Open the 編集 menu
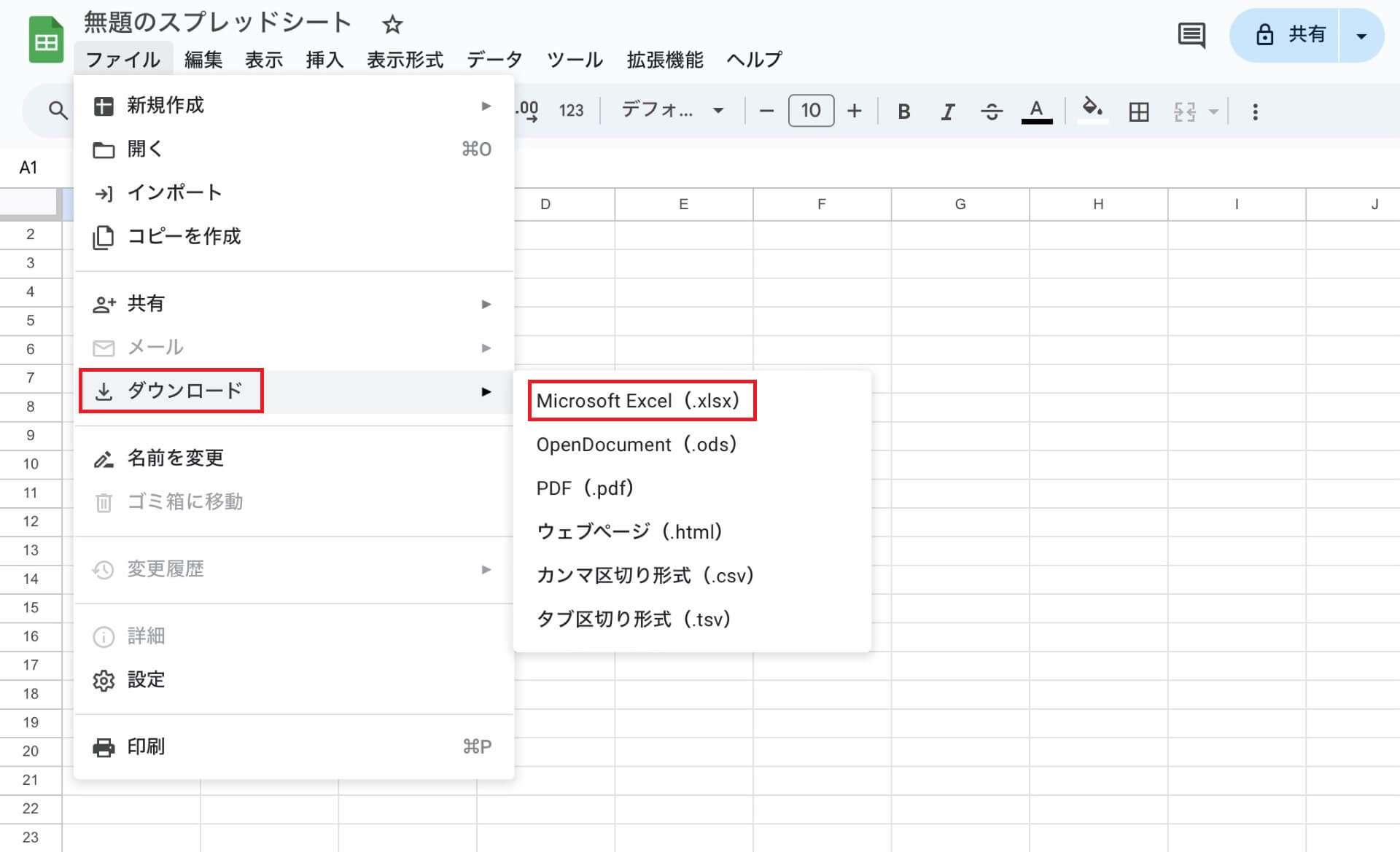Image resolution: width=1400 pixels, height=852 pixels. pos(203,59)
